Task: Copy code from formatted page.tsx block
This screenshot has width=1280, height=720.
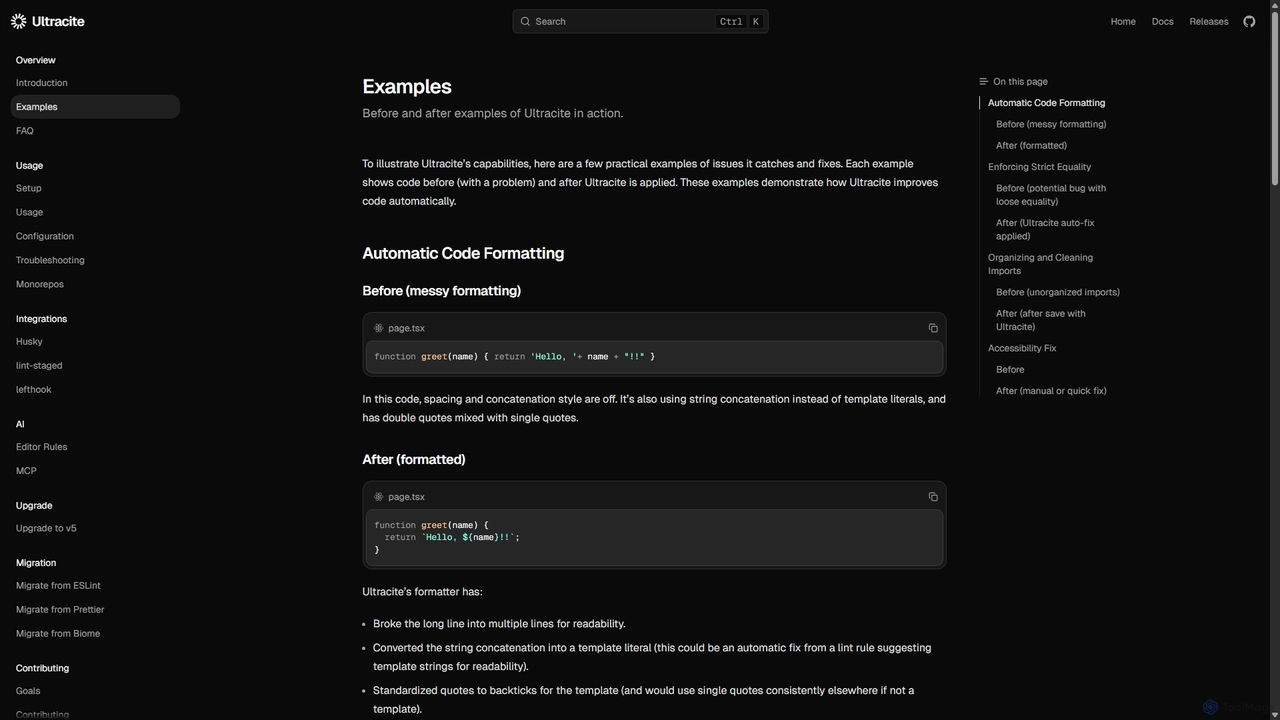Action: (933, 497)
